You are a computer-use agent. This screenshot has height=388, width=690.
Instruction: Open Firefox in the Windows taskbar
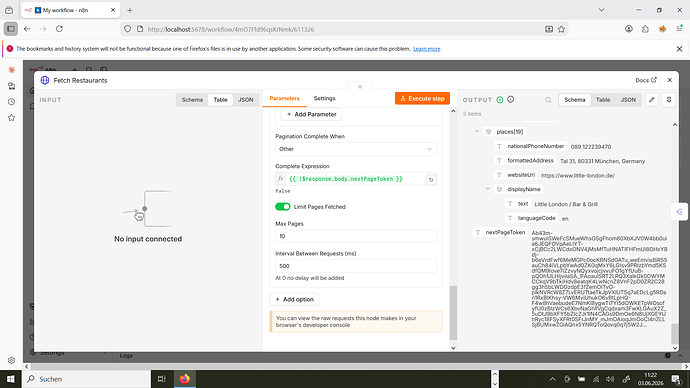184,379
